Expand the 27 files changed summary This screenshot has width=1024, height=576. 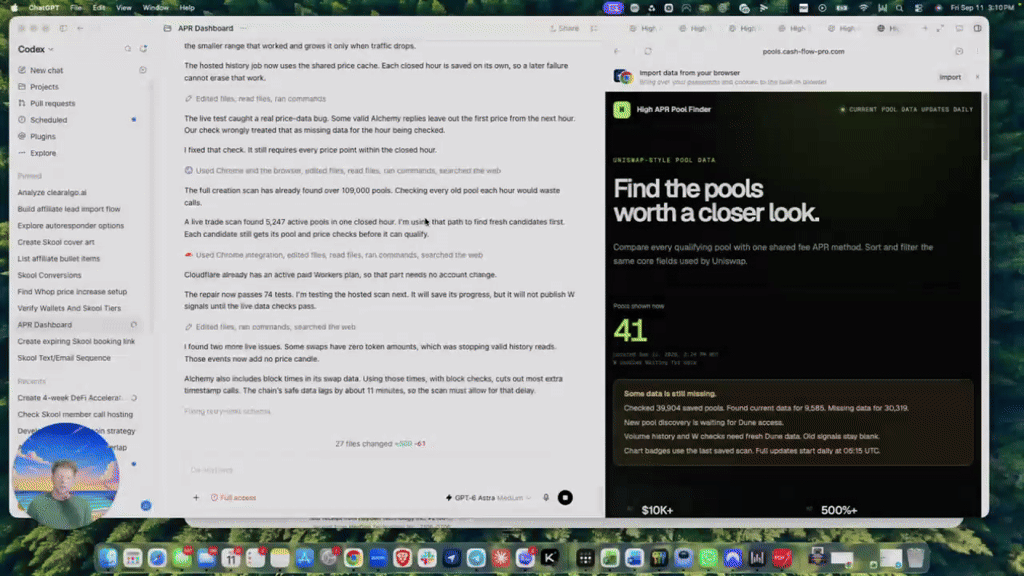coord(380,444)
